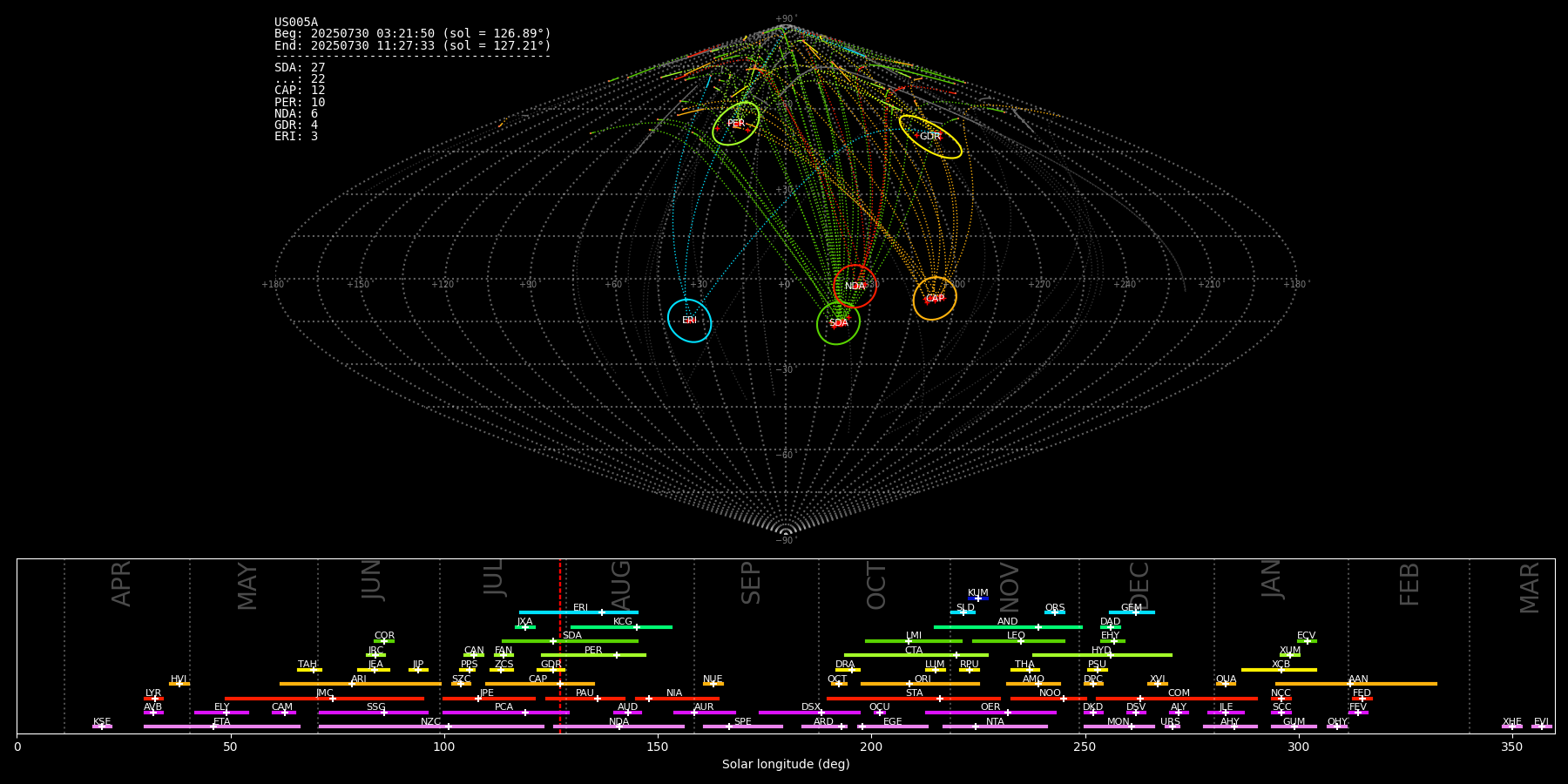
Task: Click the '...: 22' sporadic count in legend
Action: click(x=300, y=79)
